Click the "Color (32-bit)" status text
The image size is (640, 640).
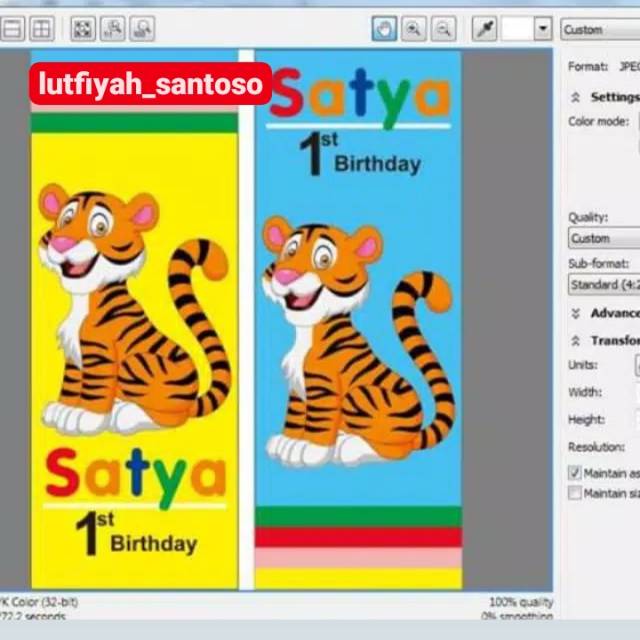(45, 602)
